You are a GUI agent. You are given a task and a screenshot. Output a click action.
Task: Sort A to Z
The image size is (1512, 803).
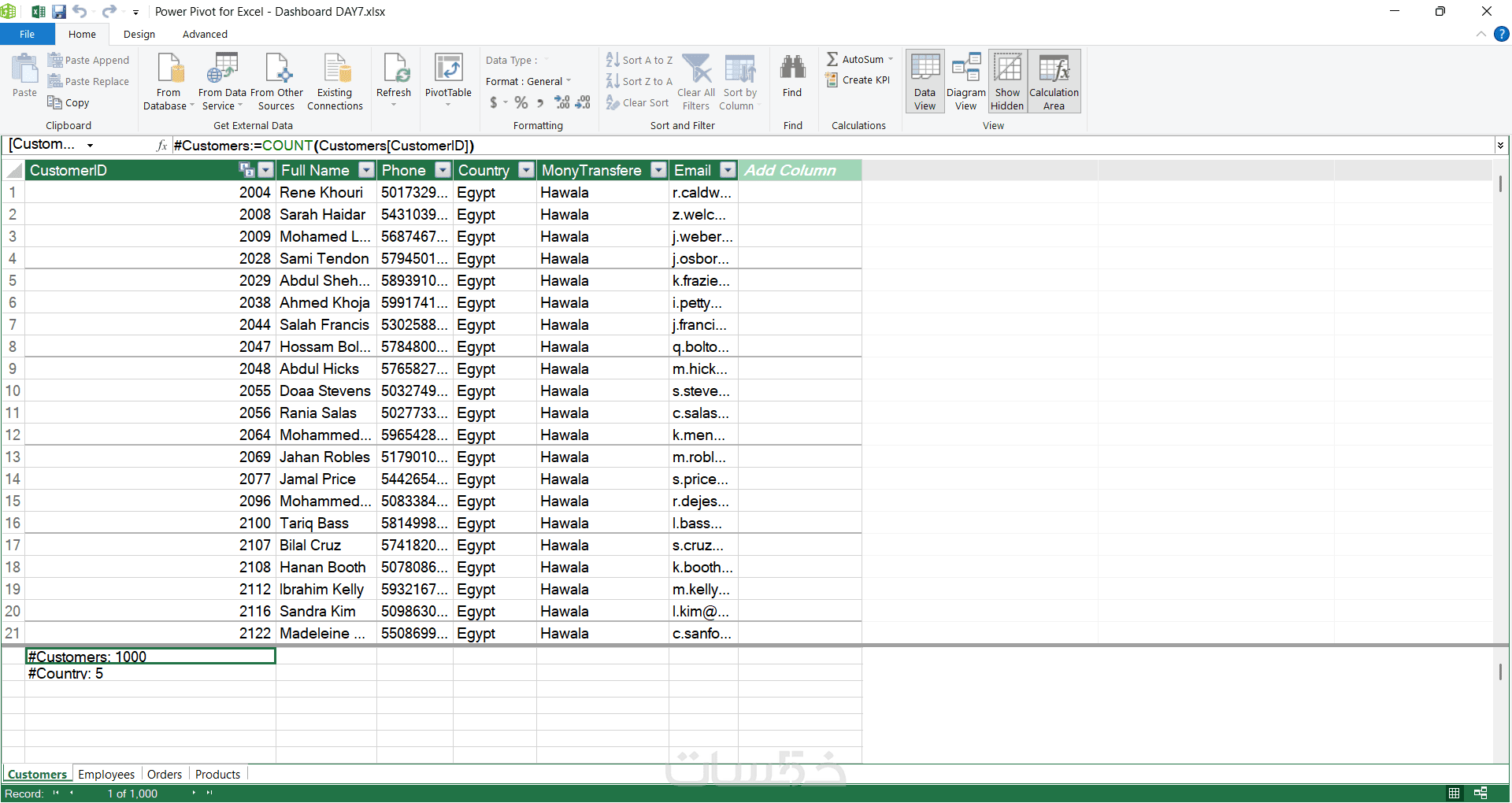click(x=639, y=60)
